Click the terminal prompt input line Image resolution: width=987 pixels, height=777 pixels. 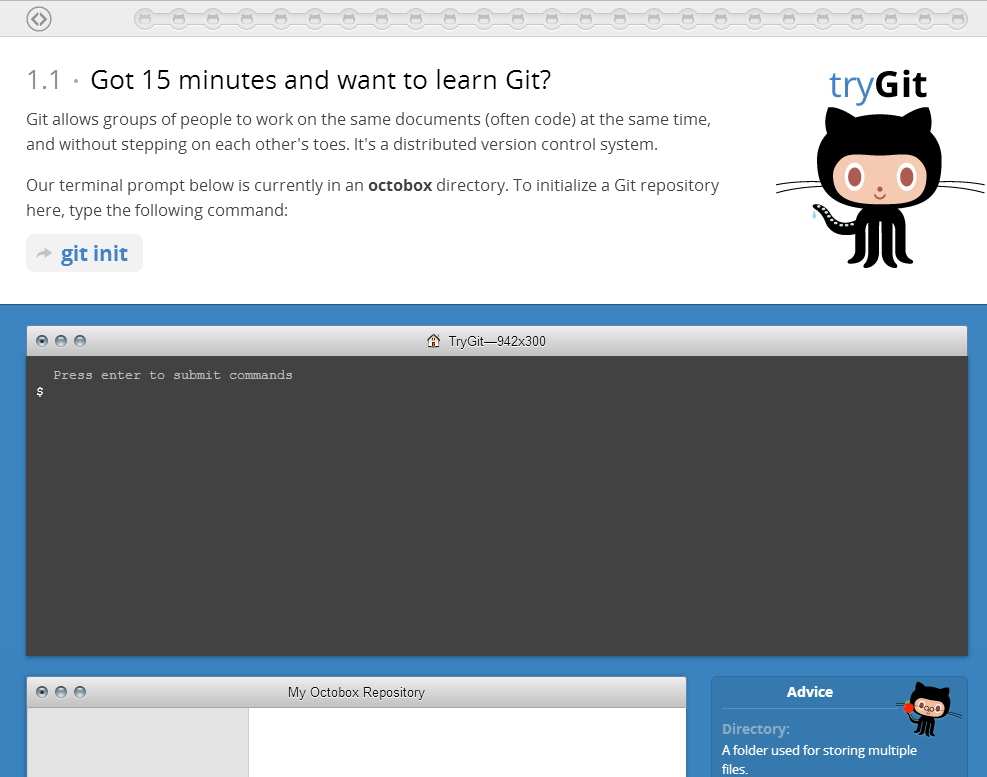(497, 392)
